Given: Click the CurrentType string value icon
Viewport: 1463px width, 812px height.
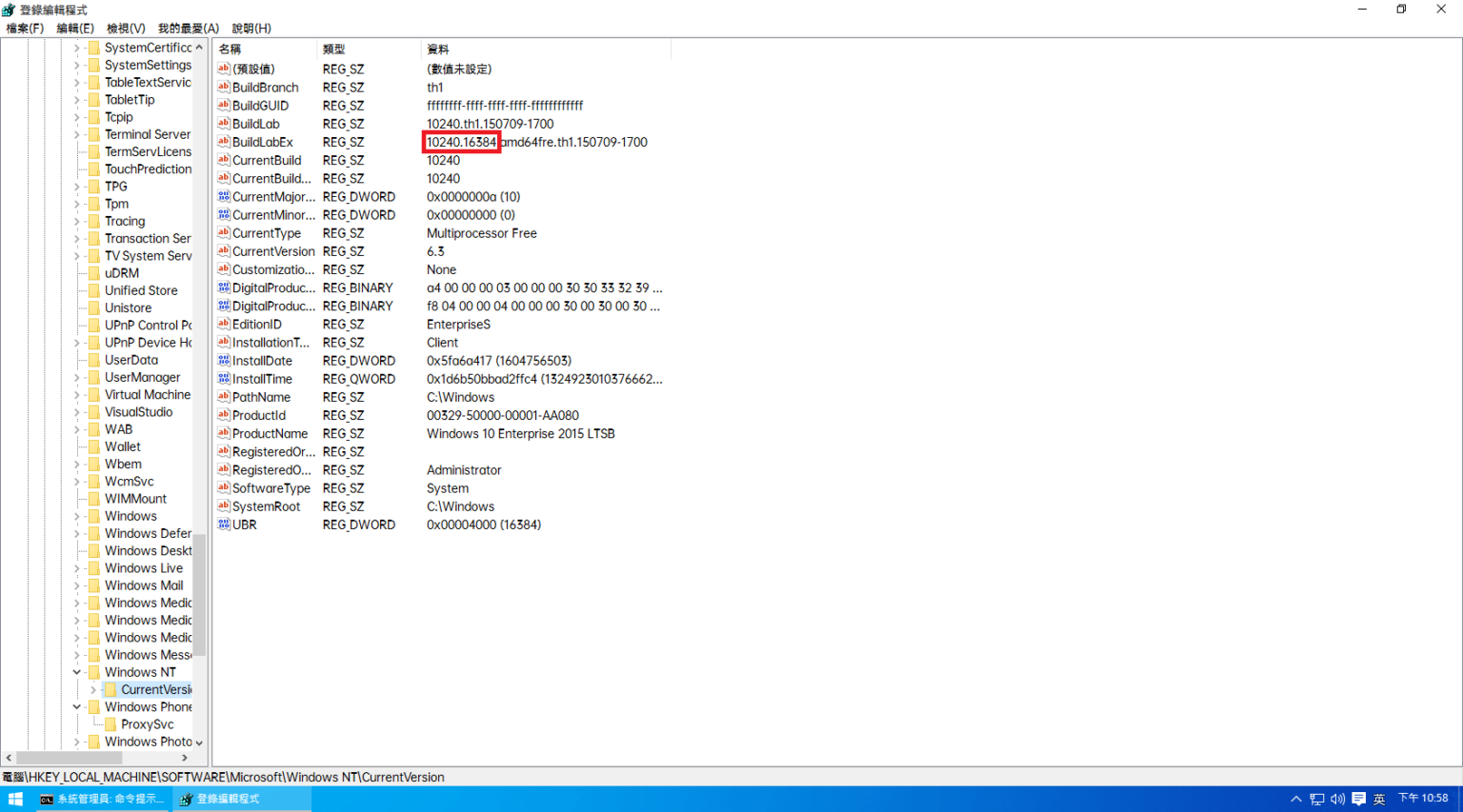Looking at the screenshot, I should click(224, 233).
